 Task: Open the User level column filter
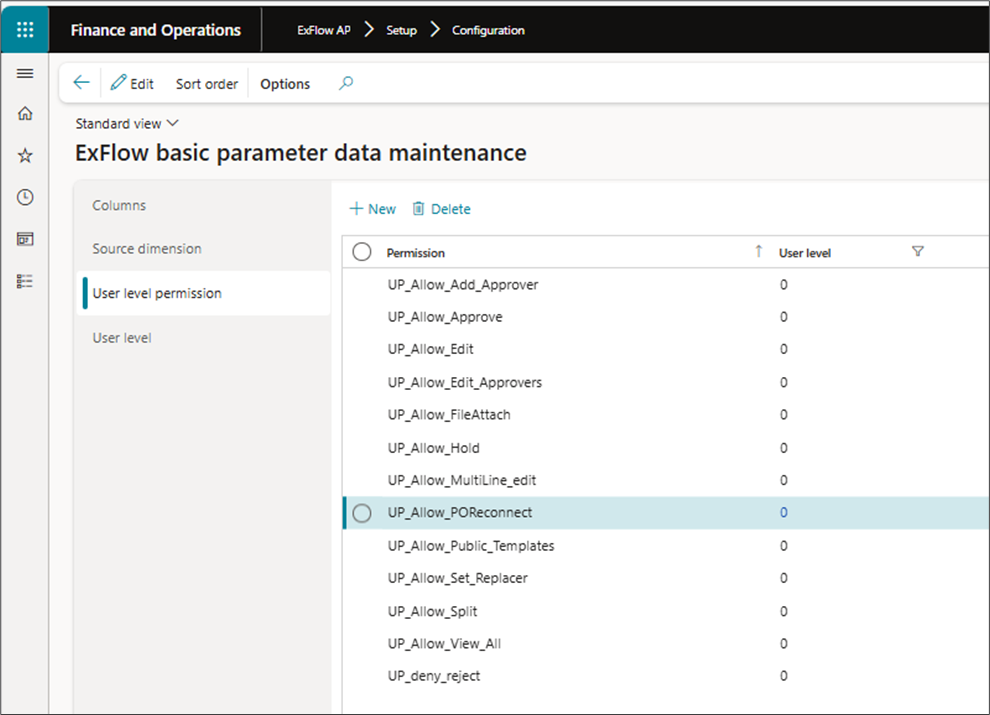tap(918, 253)
